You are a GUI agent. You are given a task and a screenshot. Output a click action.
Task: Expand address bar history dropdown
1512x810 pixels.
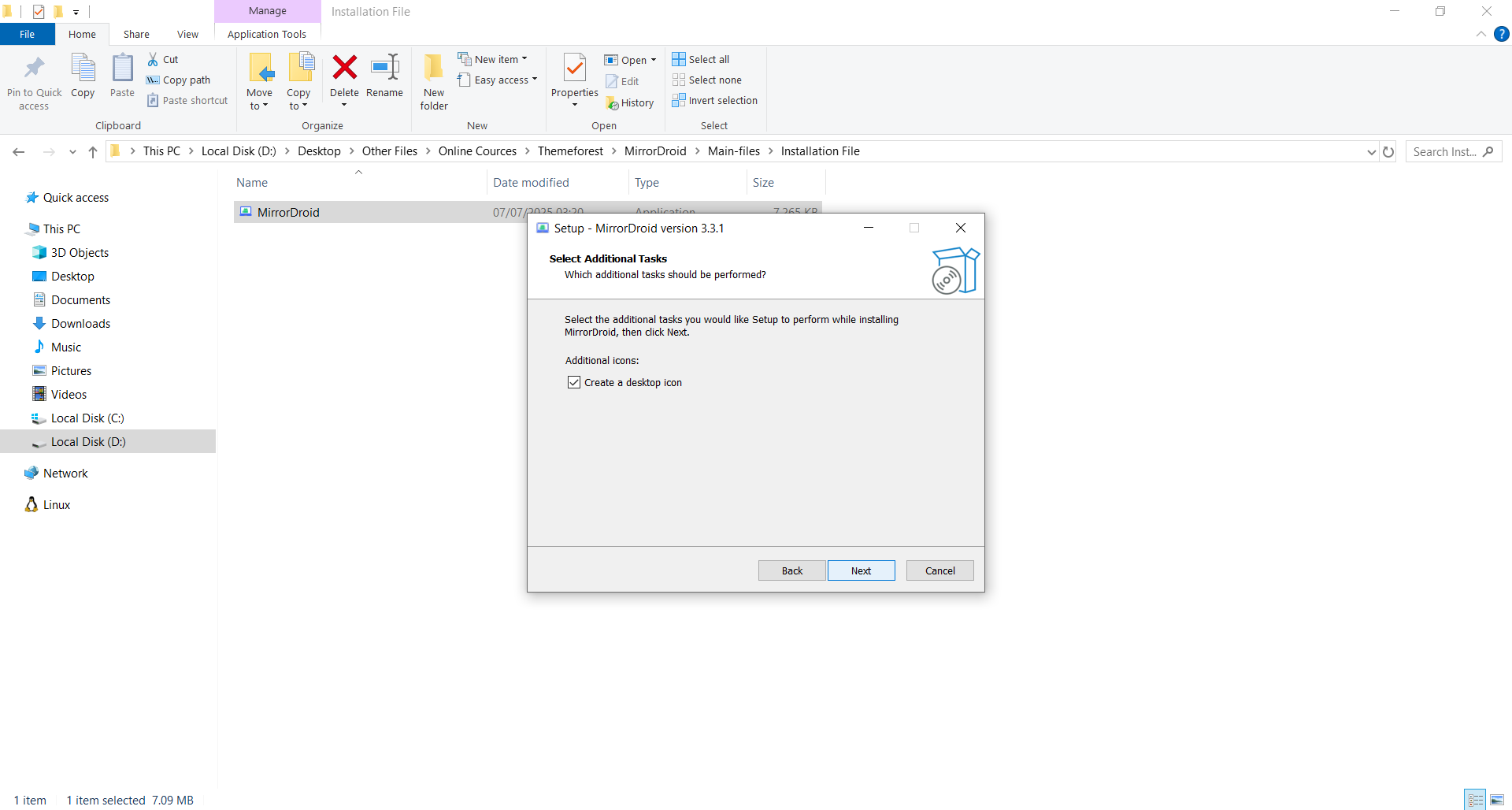click(1371, 151)
